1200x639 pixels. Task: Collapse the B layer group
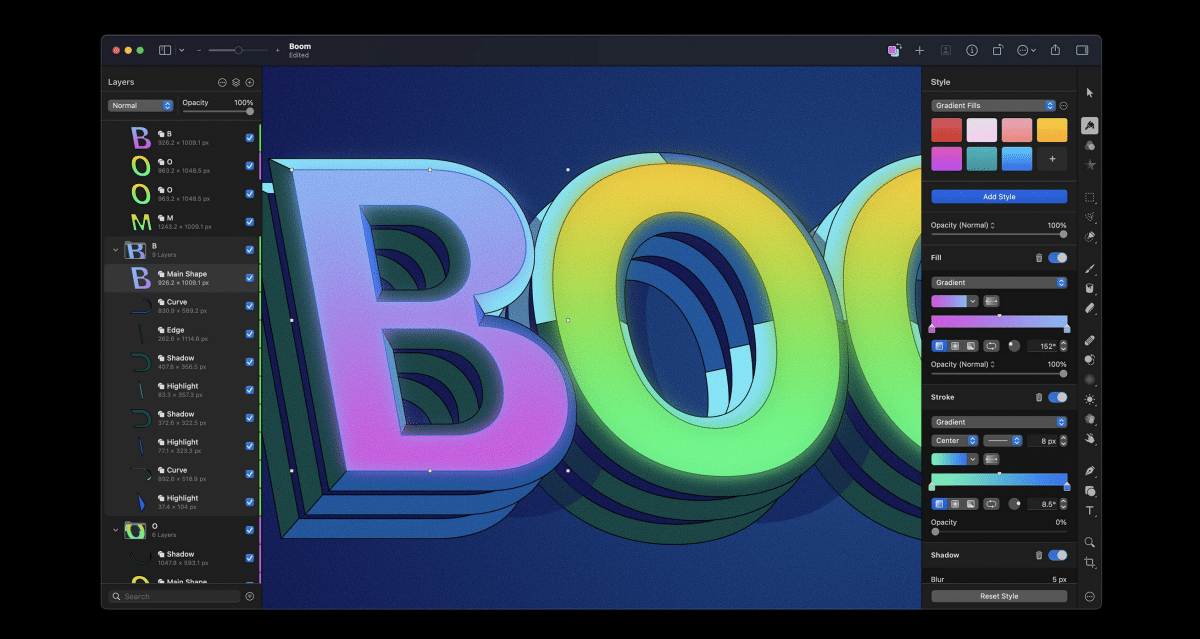point(115,250)
